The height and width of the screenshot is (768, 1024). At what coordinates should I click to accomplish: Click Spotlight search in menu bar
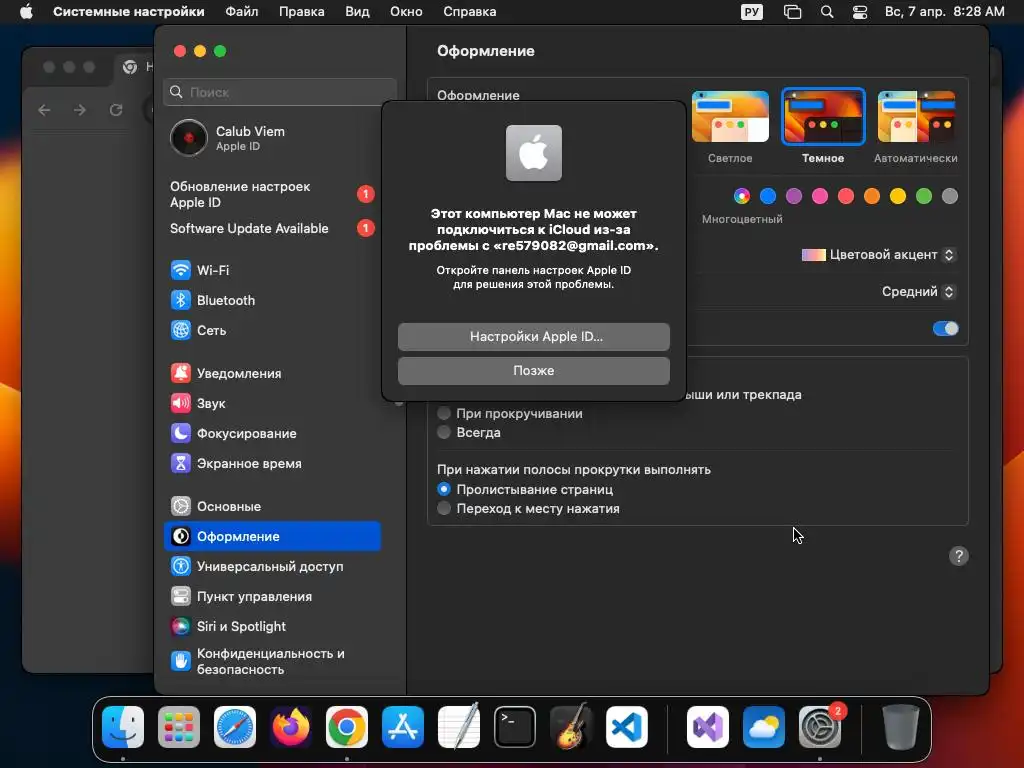(x=827, y=12)
